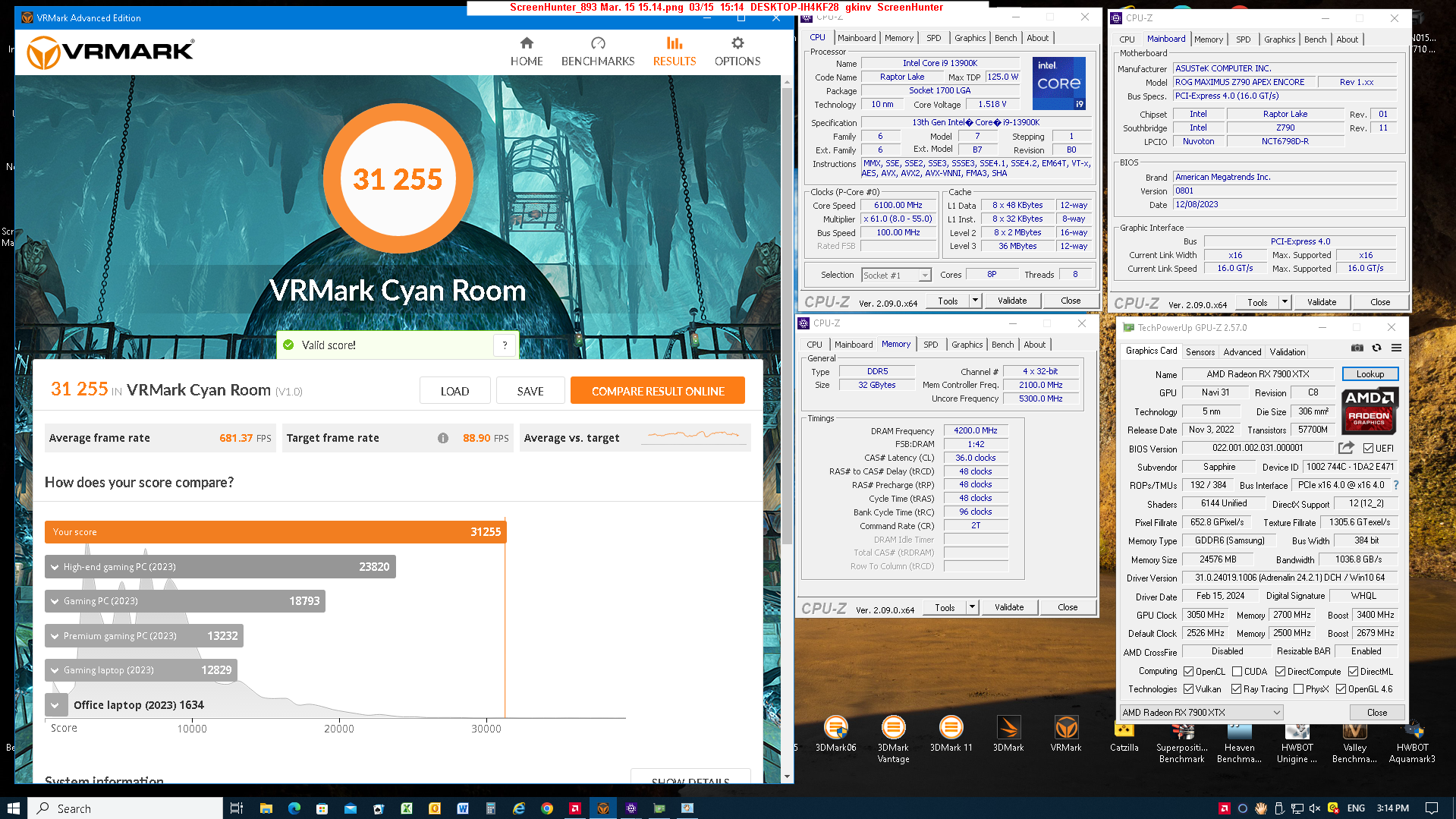Image resolution: width=1456 pixels, height=819 pixels.
Task: Open File Explorer from the taskbar
Action: point(266,808)
